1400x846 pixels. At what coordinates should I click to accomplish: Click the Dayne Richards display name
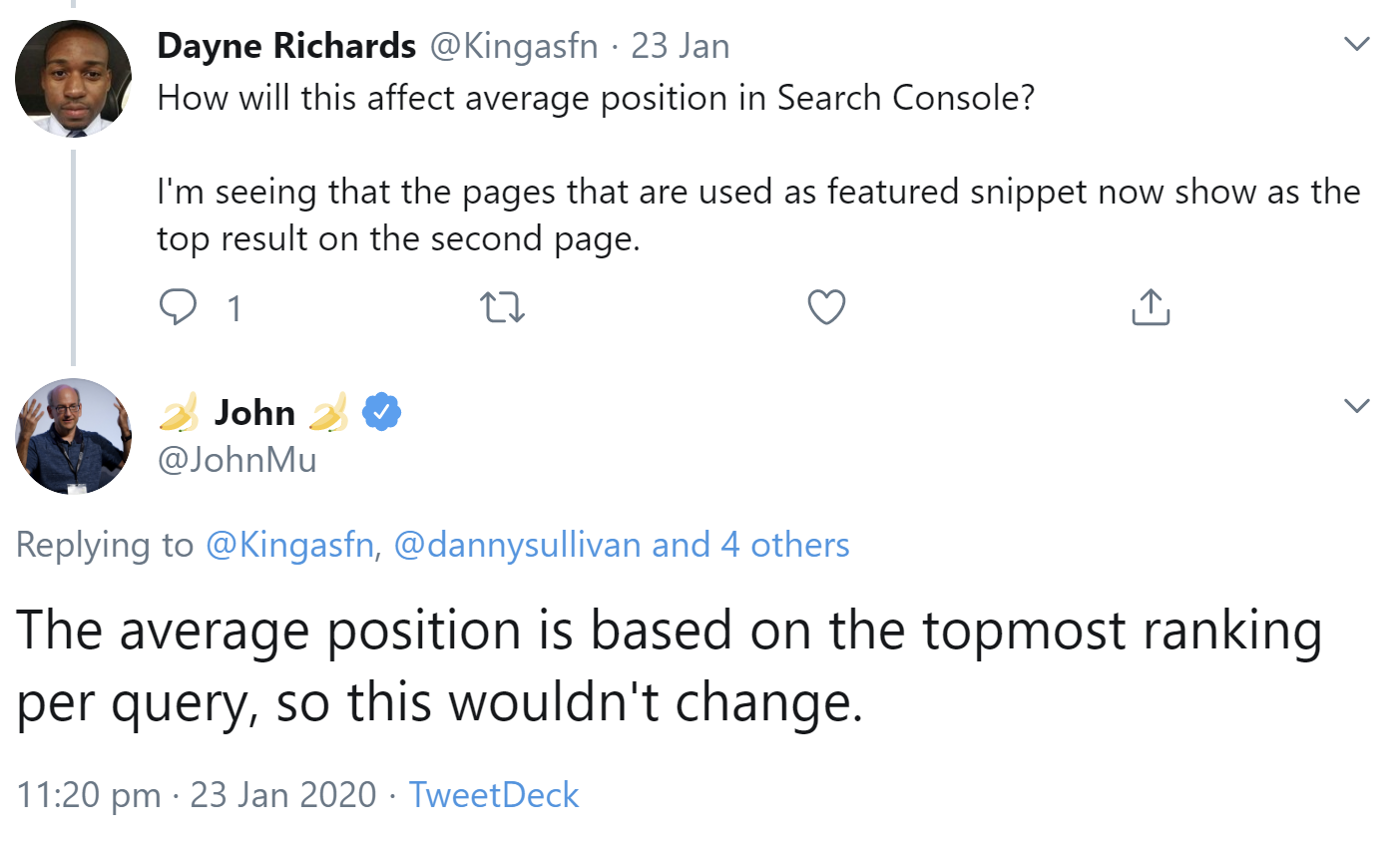[x=285, y=44]
